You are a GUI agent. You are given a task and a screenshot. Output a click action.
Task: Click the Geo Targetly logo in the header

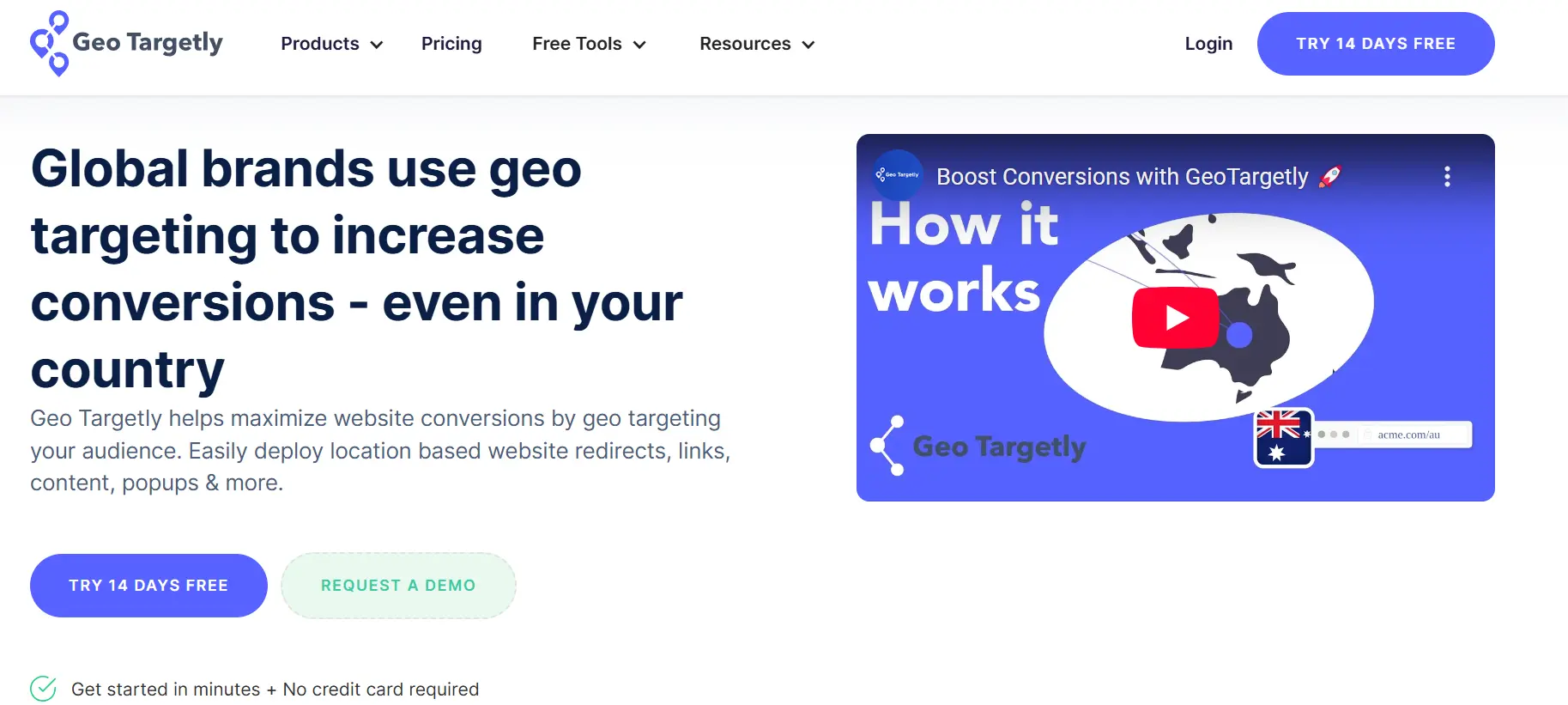pyautogui.click(x=126, y=43)
